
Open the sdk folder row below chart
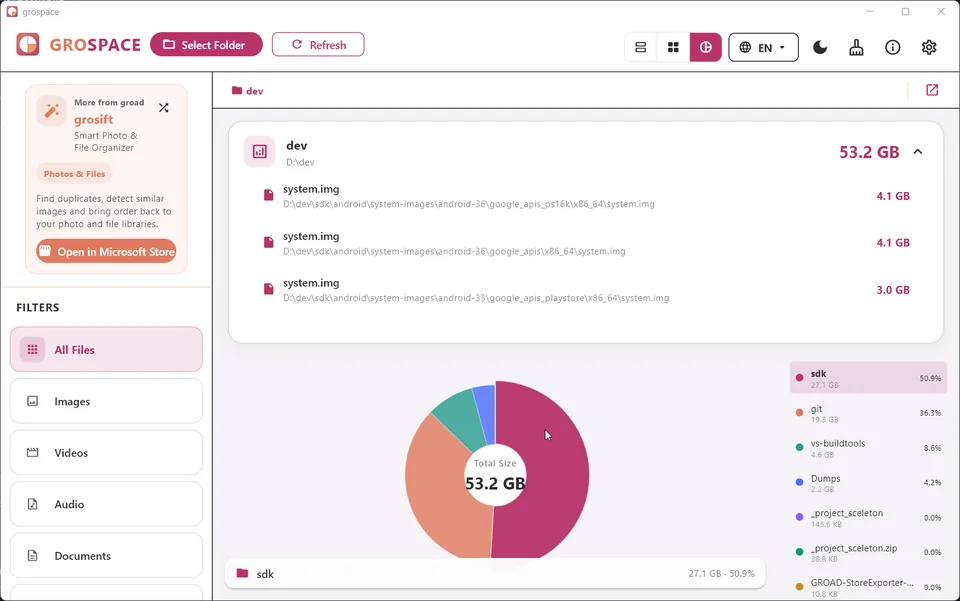tap(495, 573)
